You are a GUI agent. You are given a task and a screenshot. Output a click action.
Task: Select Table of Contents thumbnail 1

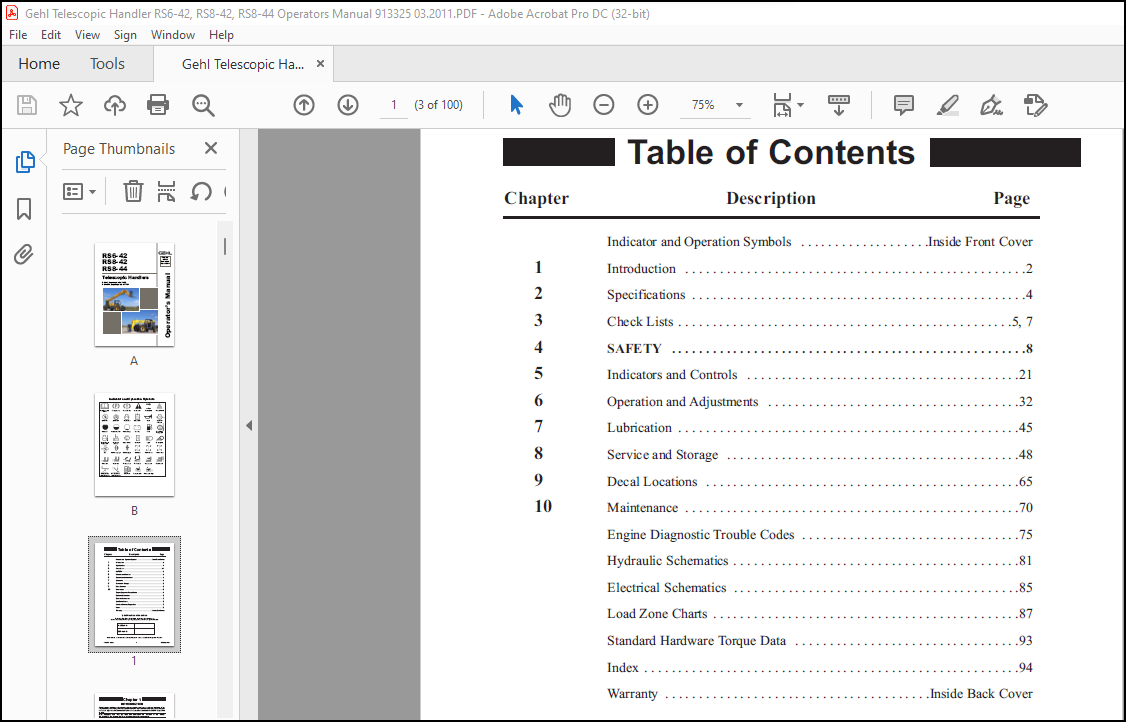pos(134,594)
